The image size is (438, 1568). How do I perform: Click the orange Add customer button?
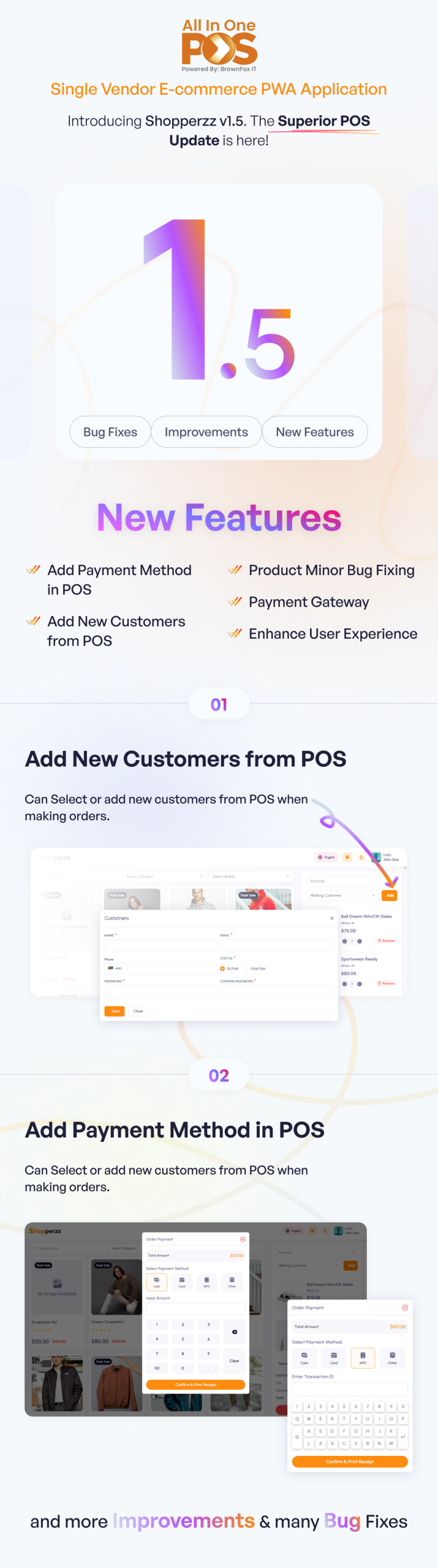click(390, 895)
